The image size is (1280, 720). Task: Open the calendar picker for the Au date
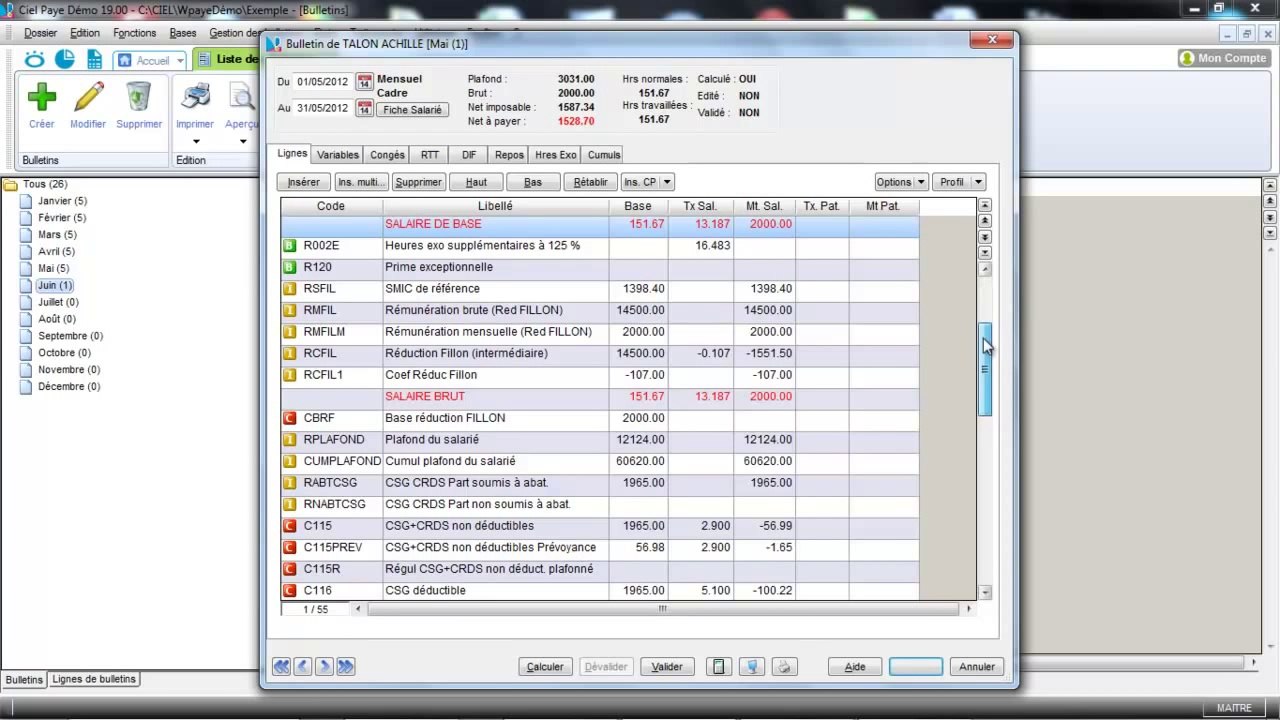(x=364, y=108)
